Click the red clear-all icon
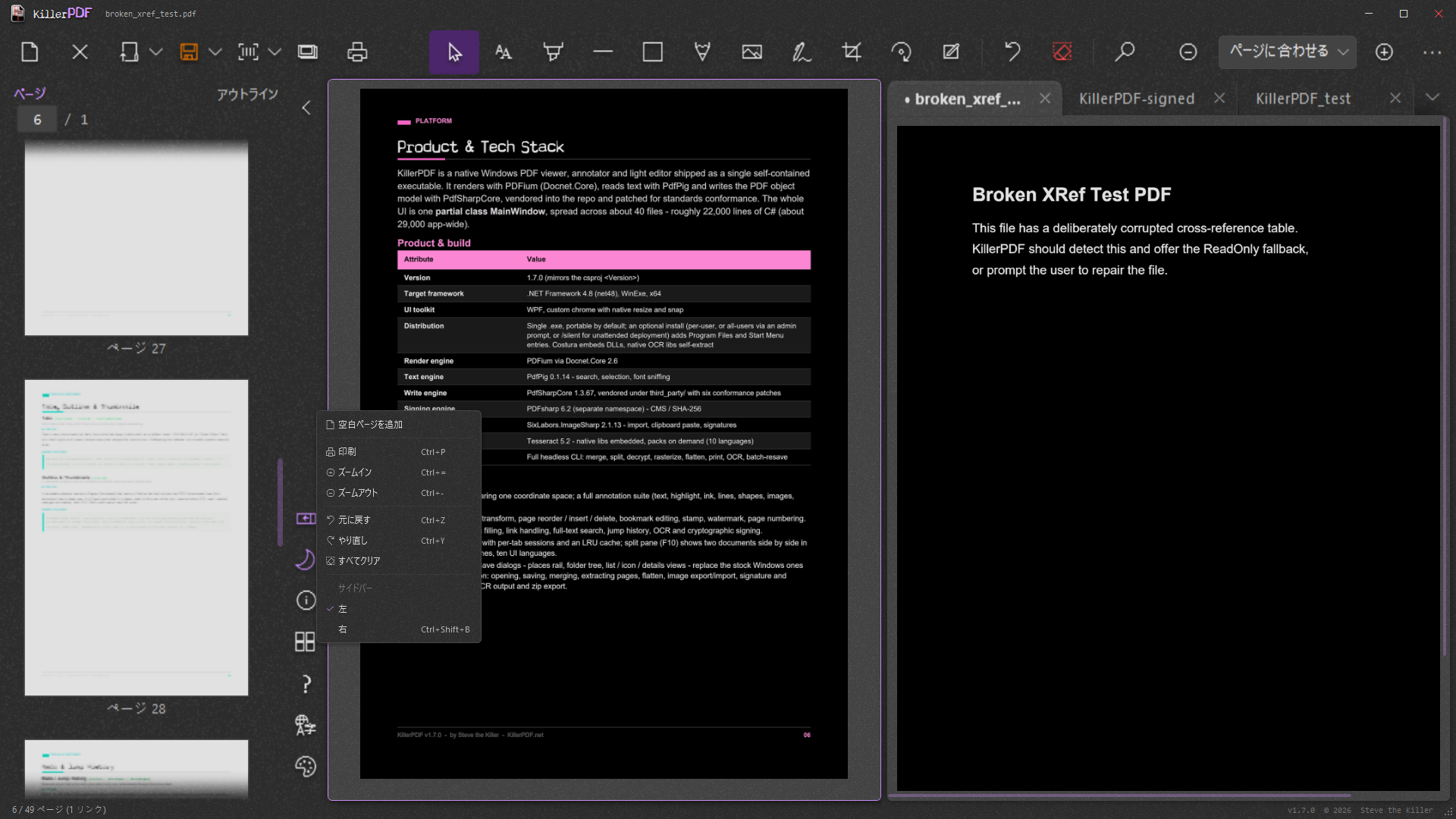The width and height of the screenshot is (1456, 819). 1062,52
